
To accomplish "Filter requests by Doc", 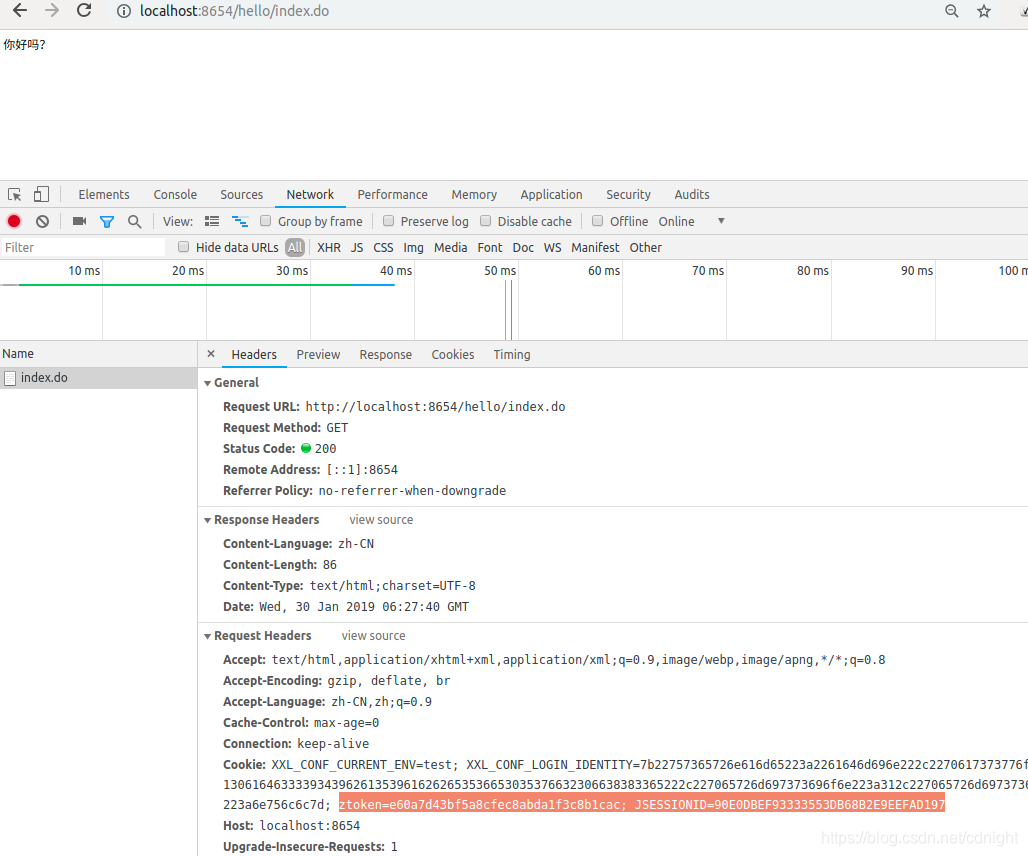I will point(523,247).
